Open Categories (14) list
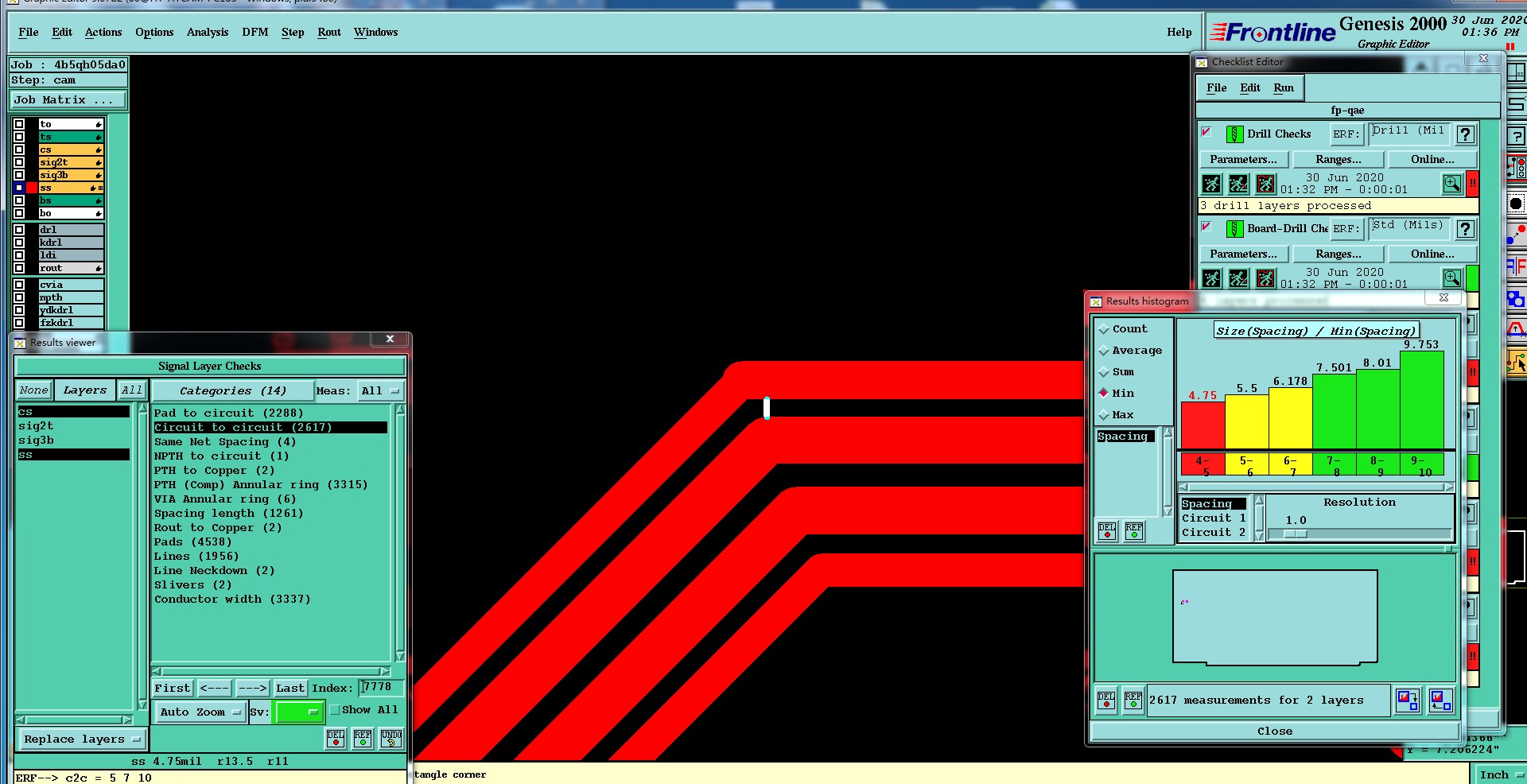 232,390
